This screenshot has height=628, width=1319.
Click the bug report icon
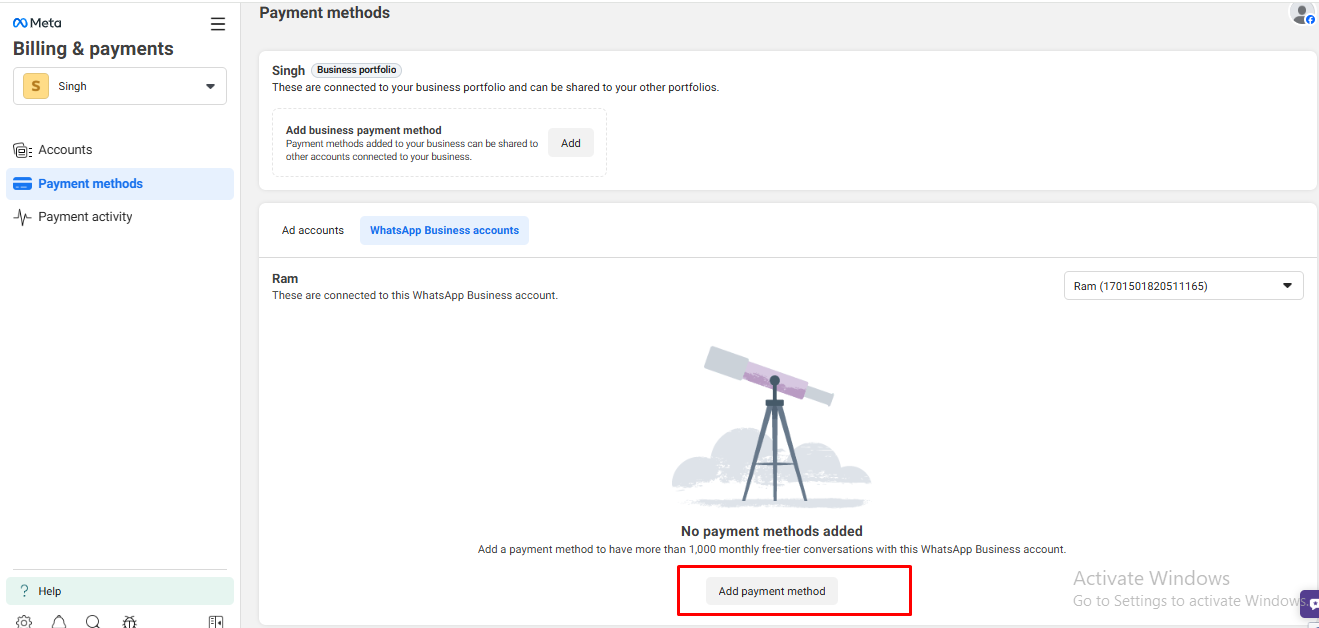click(129, 621)
